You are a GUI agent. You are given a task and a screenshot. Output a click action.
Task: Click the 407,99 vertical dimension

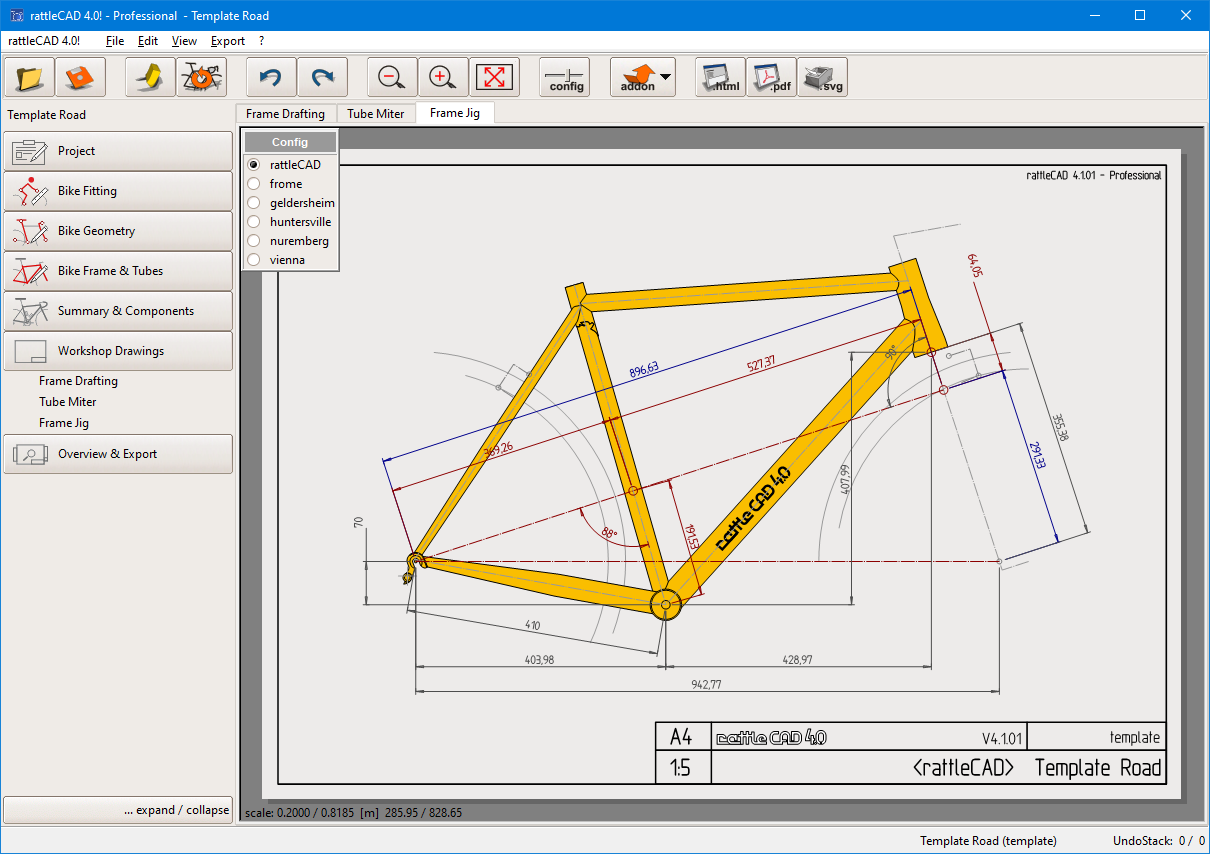845,479
